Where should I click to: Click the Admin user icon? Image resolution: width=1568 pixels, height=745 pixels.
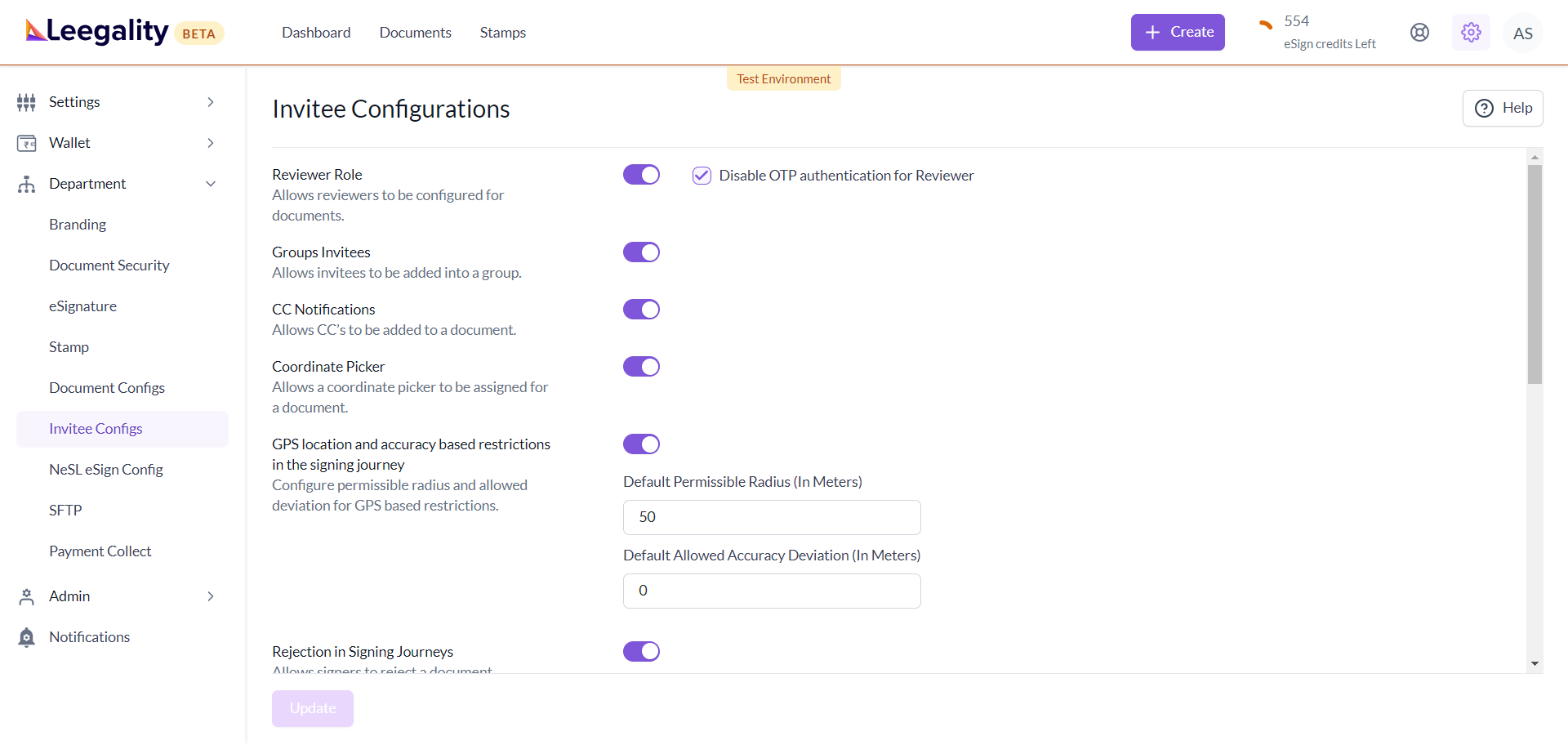click(x=26, y=596)
